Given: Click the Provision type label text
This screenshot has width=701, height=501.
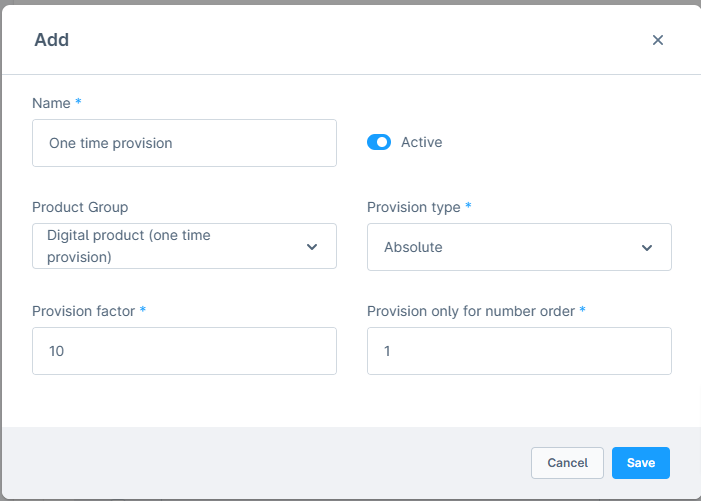Looking at the screenshot, I should tap(413, 207).
